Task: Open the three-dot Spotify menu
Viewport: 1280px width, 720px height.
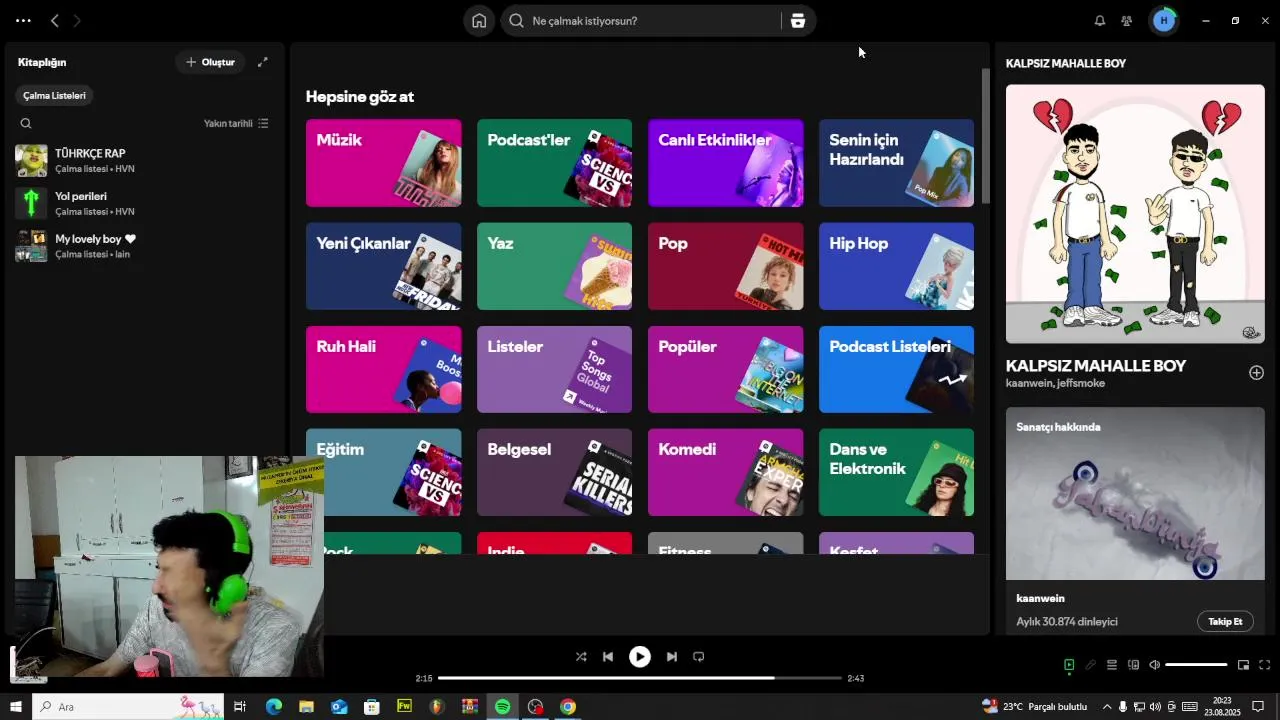Action: [23, 21]
